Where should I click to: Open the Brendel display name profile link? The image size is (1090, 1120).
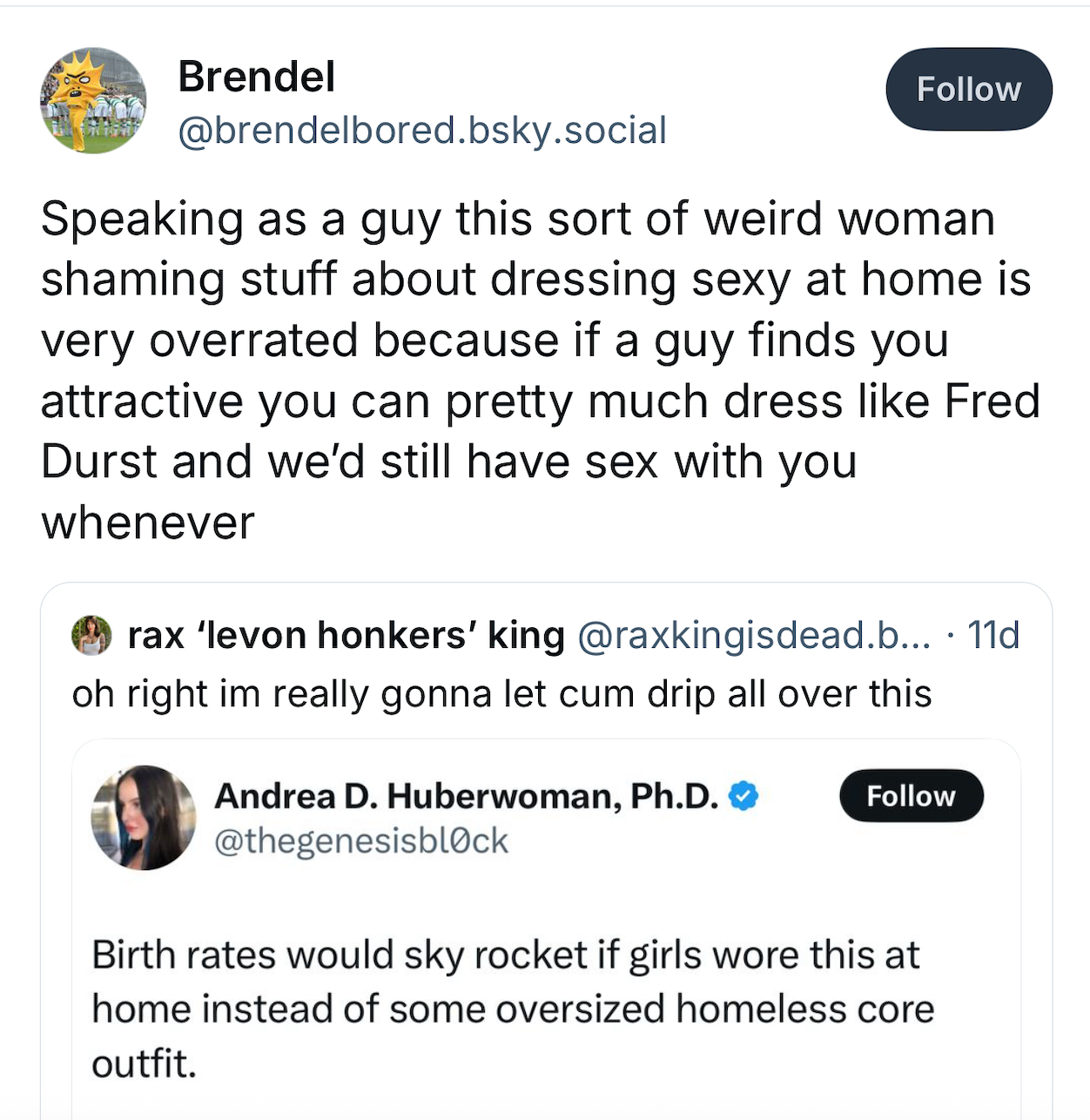tap(256, 77)
